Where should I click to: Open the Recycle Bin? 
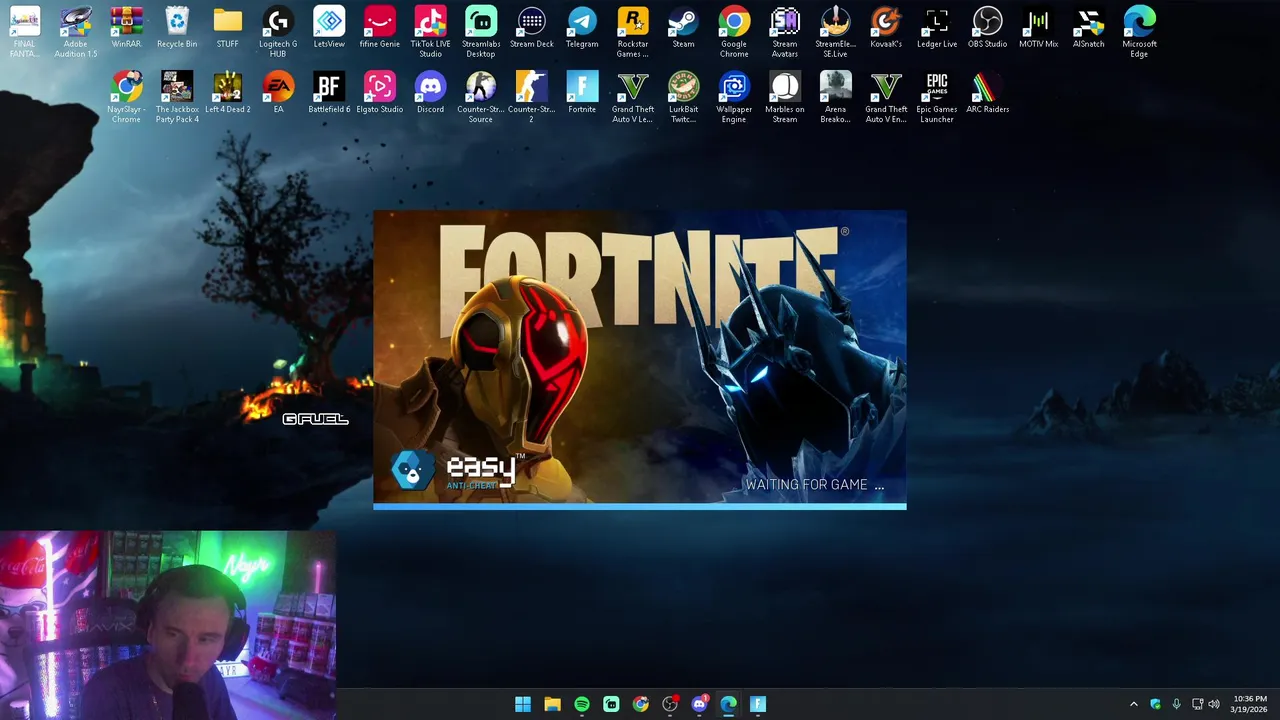(x=177, y=28)
